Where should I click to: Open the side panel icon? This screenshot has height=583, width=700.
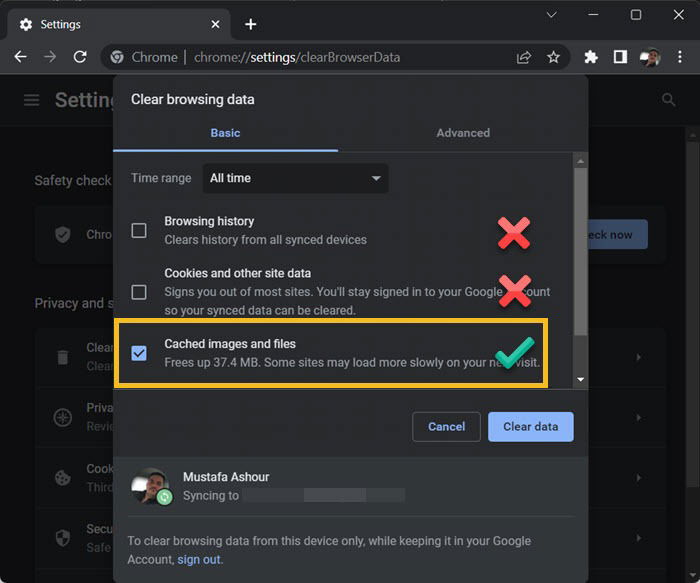pos(620,57)
